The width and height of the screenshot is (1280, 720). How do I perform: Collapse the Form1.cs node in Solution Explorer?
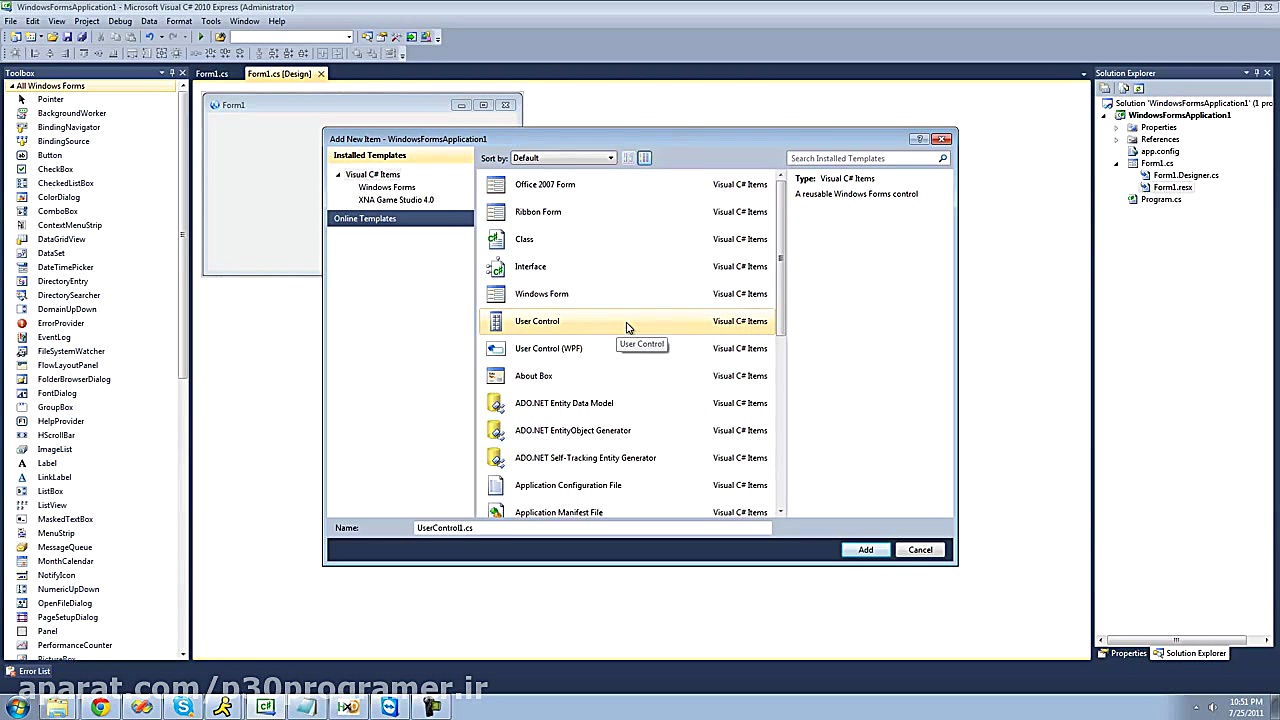(1117, 164)
